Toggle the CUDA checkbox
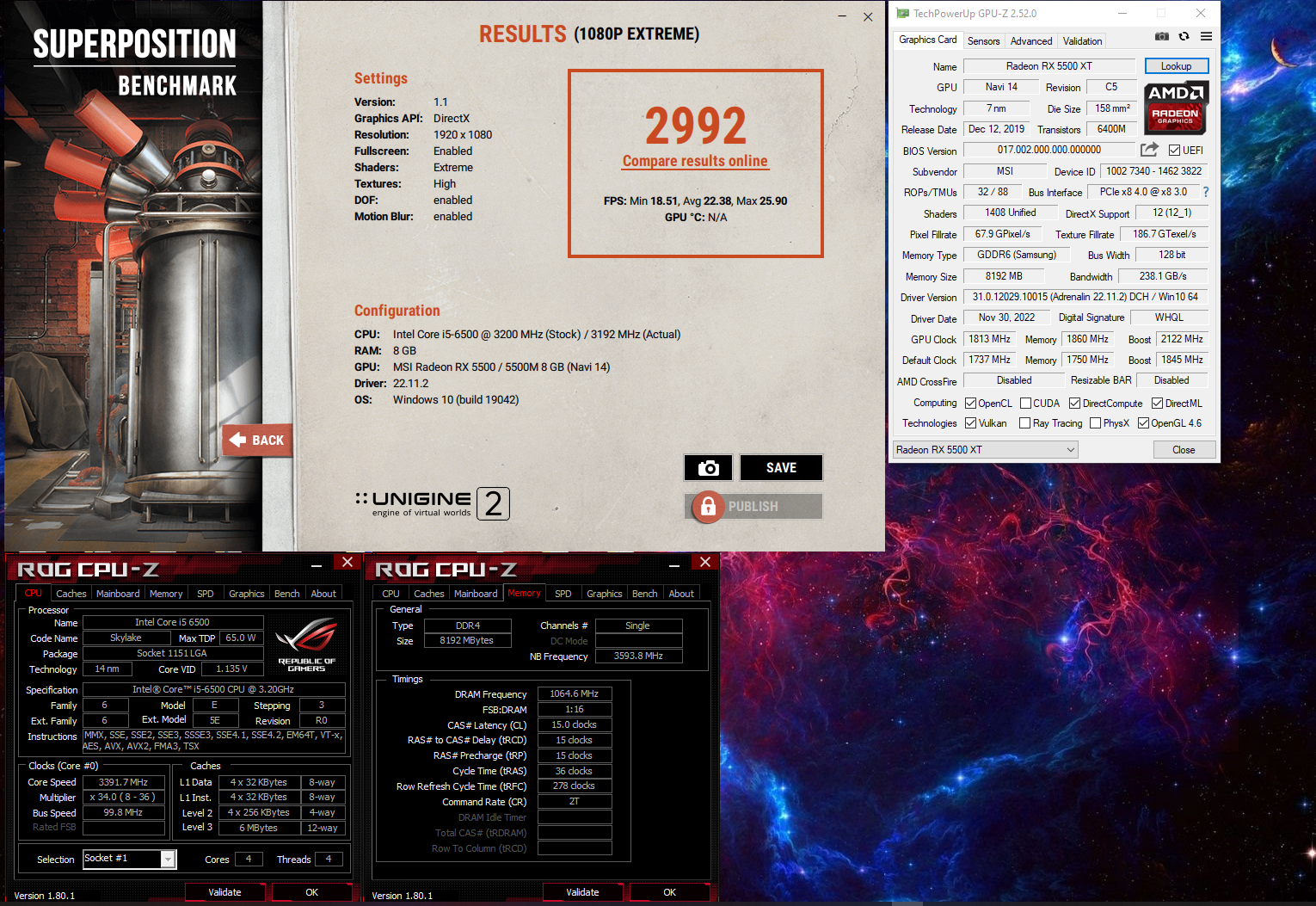This screenshot has width=1316, height=906. [1025, 404]
